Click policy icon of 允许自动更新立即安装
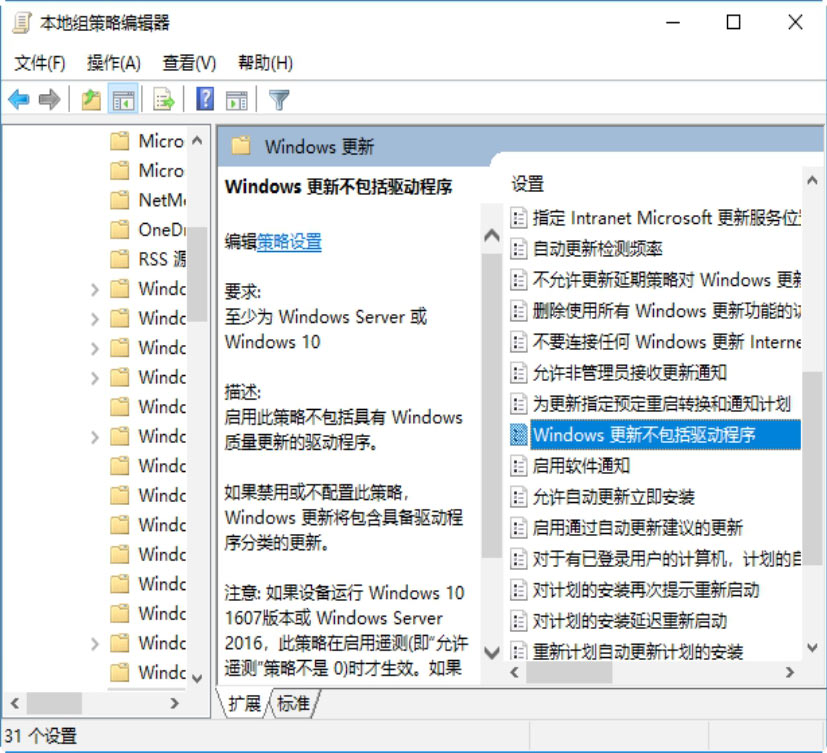The image size is (827, 753). coord(518,497)
